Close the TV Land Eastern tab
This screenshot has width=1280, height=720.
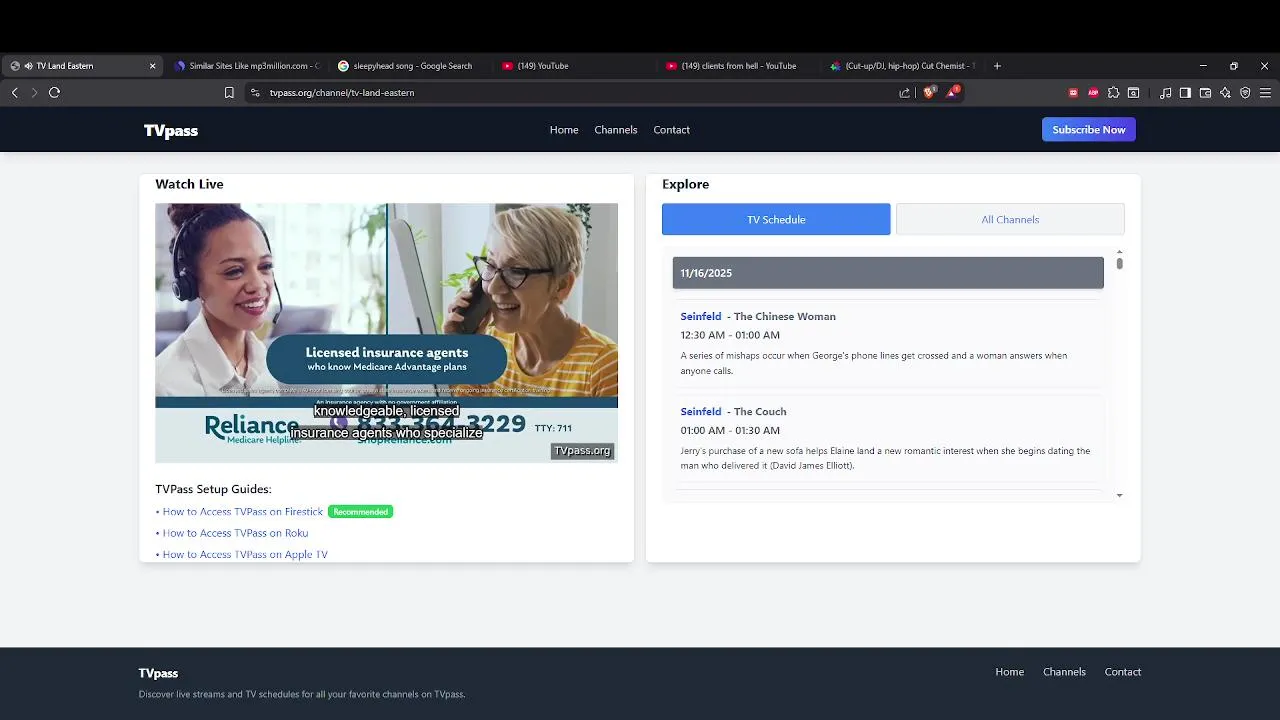(152, 66)
